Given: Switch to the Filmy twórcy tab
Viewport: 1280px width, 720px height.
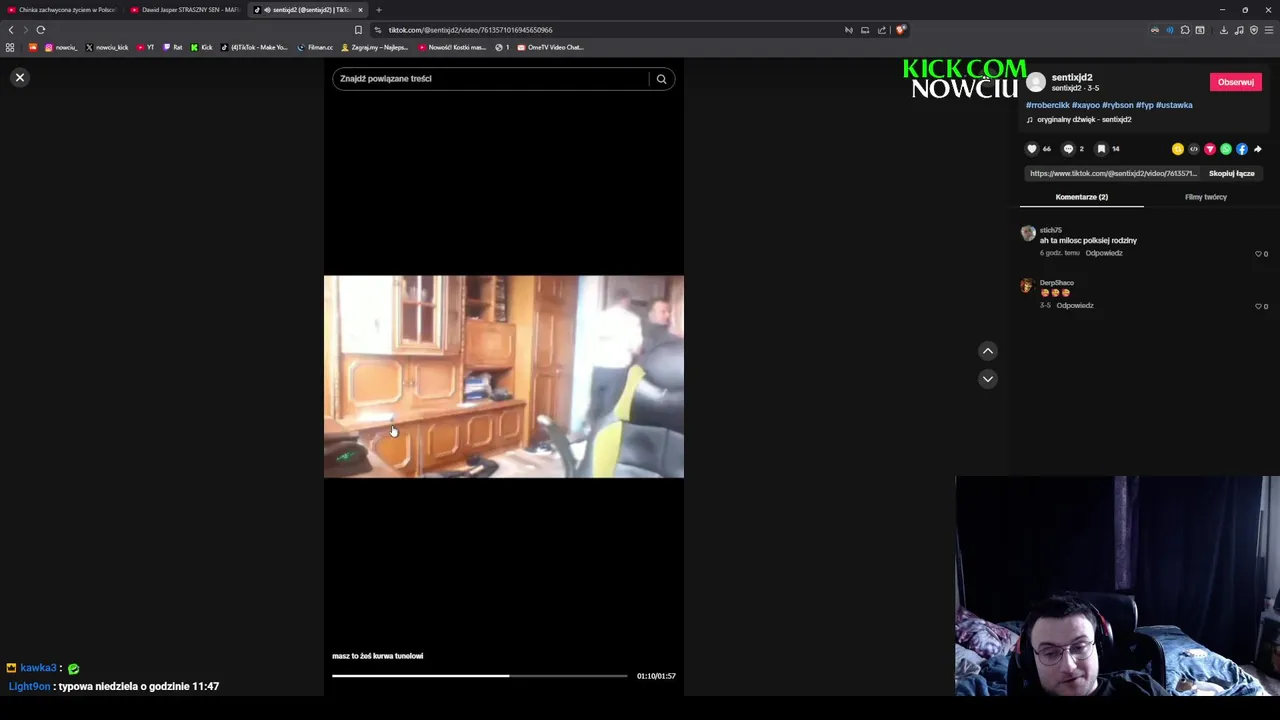Looking at the screenshot, I should pos(1205,197).
